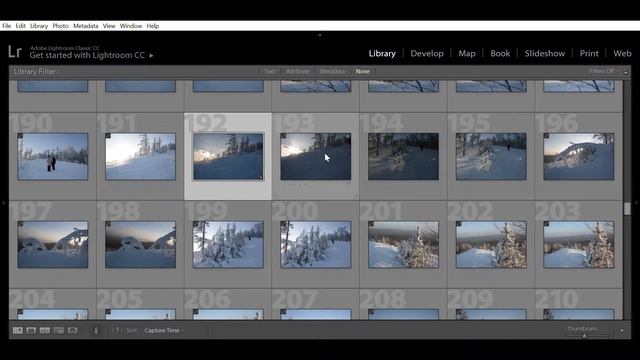The image size is (640, 360).
Task: Select None in Library Filter
Action: 362,71
